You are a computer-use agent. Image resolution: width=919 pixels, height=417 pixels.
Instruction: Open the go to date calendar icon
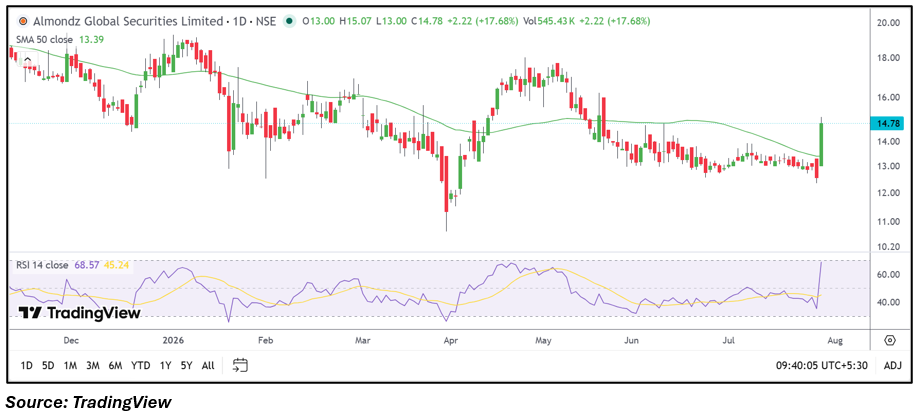tap(240, 365)
